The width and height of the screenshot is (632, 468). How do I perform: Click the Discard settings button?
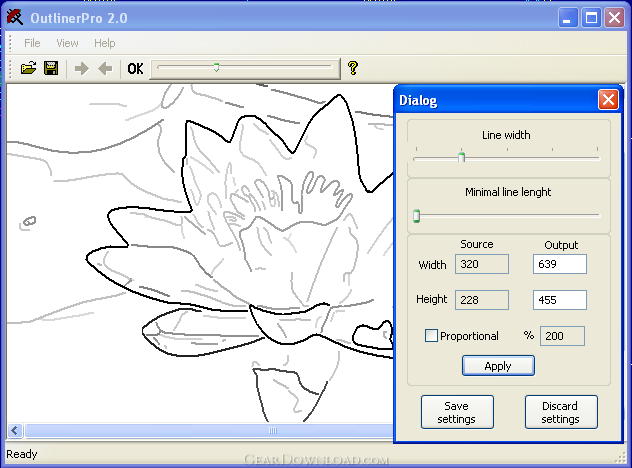coord(561,412)
